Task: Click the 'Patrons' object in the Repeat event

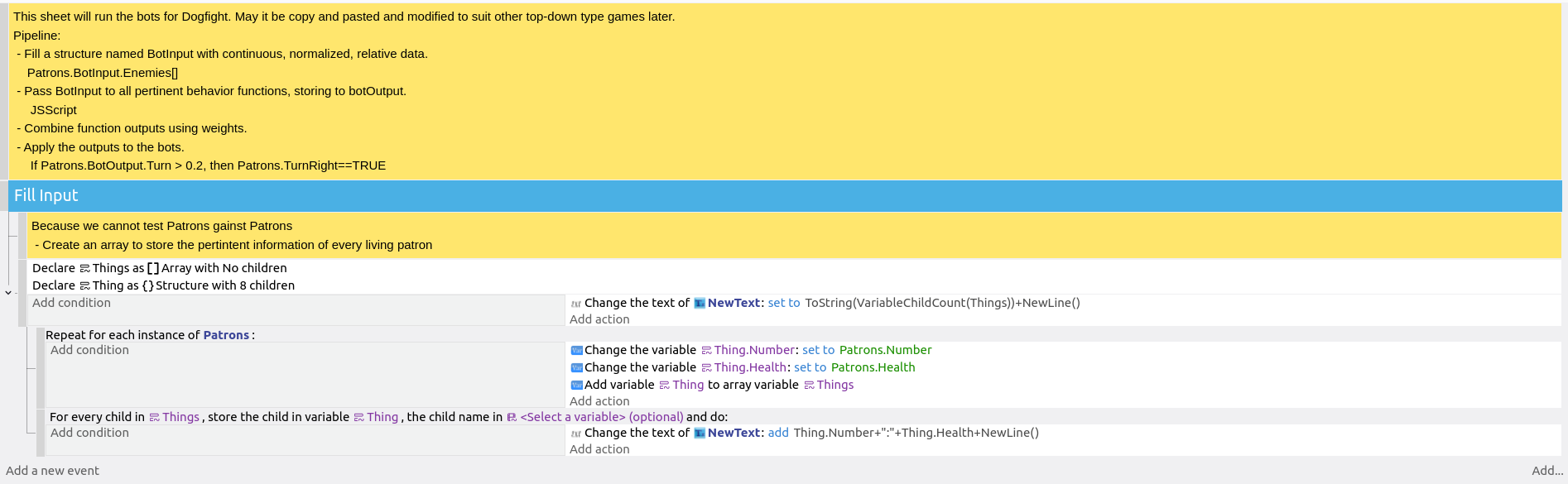Action: 226,335
